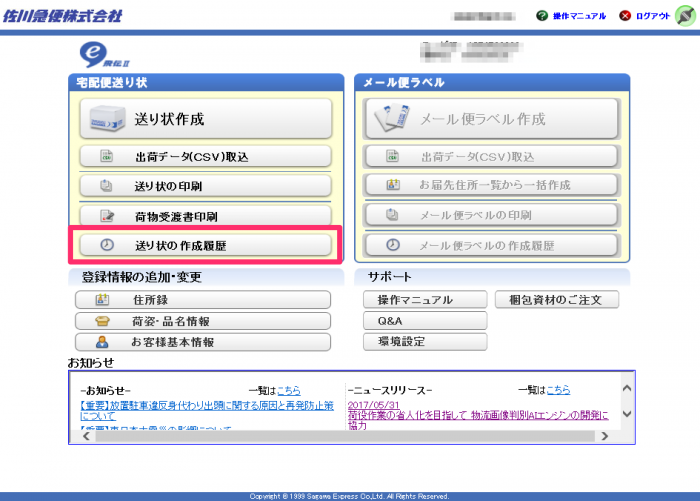Click the horizontal scrollbar track in お知らせ
The image size is (700, 501).
point(345,436)
